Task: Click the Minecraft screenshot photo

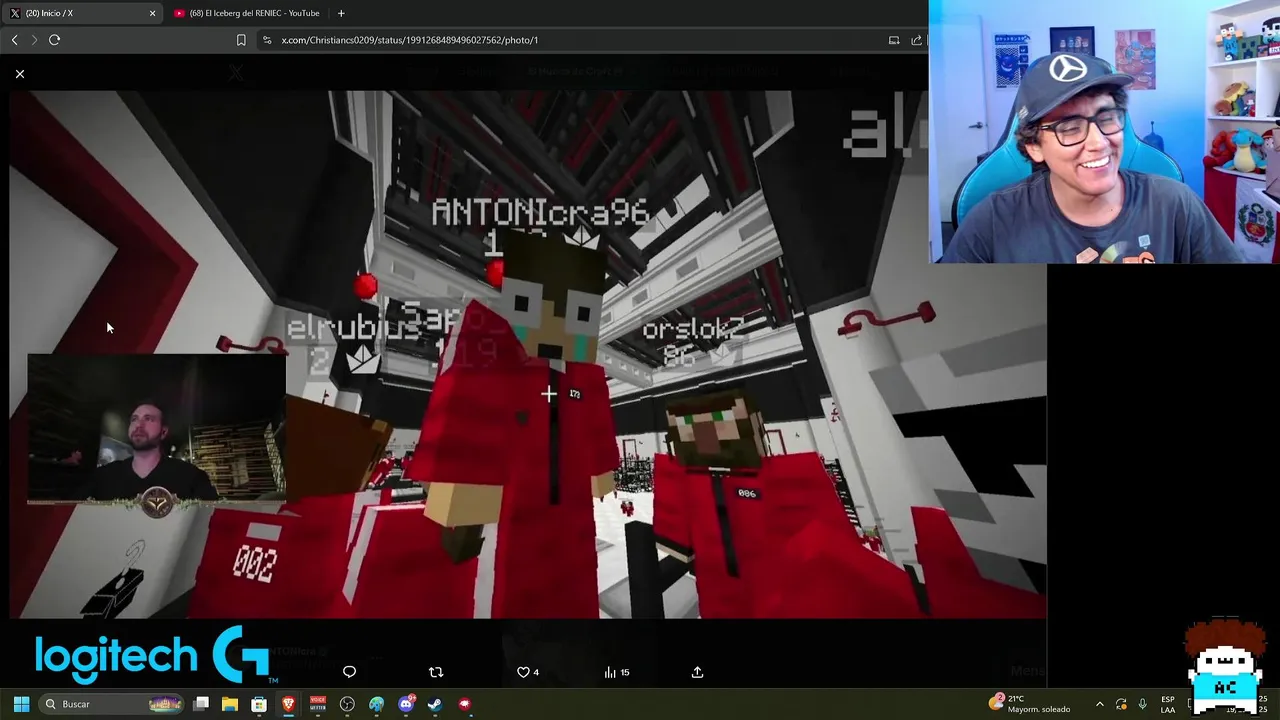Action: pyautogui.click(x=528, y=354)
